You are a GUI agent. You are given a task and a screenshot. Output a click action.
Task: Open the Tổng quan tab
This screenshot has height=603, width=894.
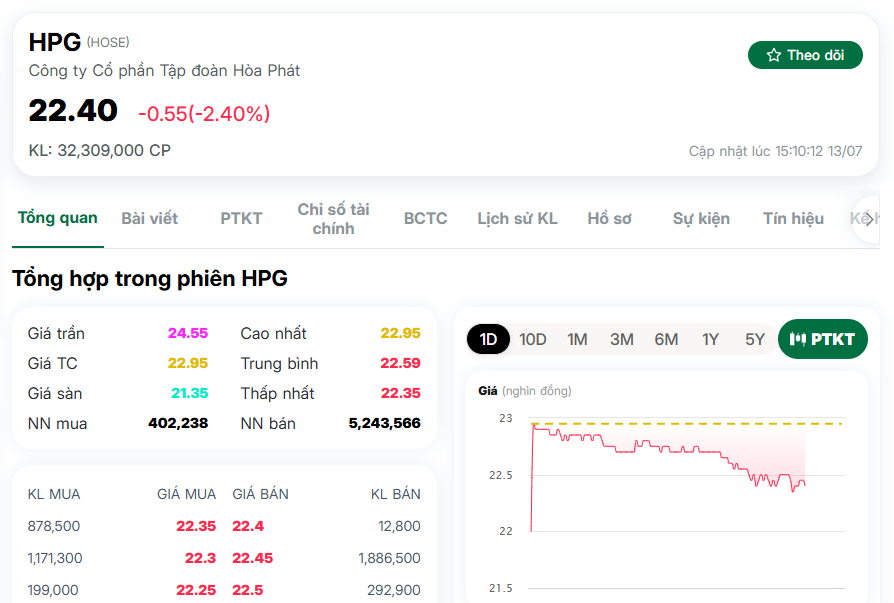coord(58,218)
